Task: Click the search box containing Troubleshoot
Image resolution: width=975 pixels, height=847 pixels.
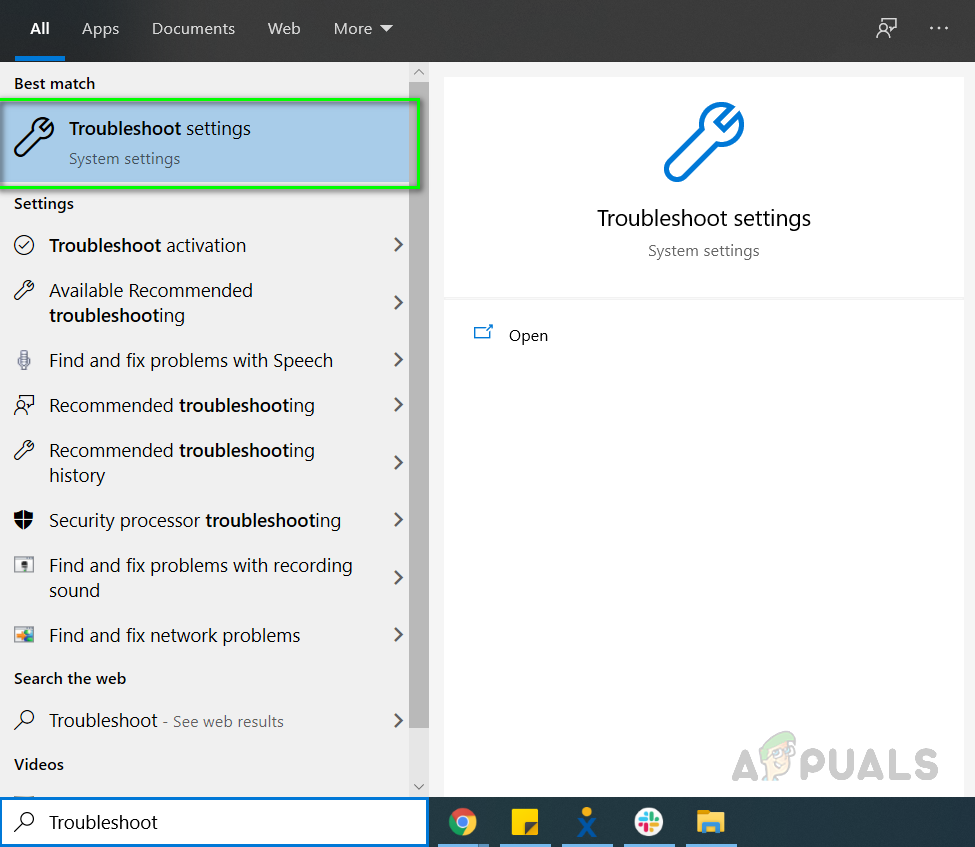Action: (x=214, y=822)
